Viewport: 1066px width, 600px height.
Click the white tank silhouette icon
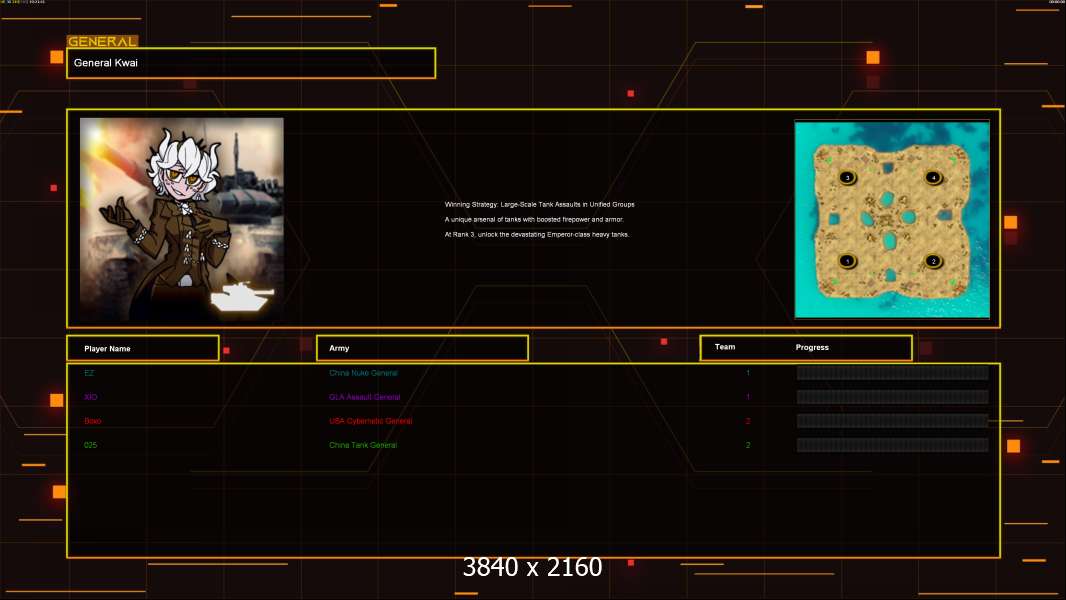(x=241, y=297)
